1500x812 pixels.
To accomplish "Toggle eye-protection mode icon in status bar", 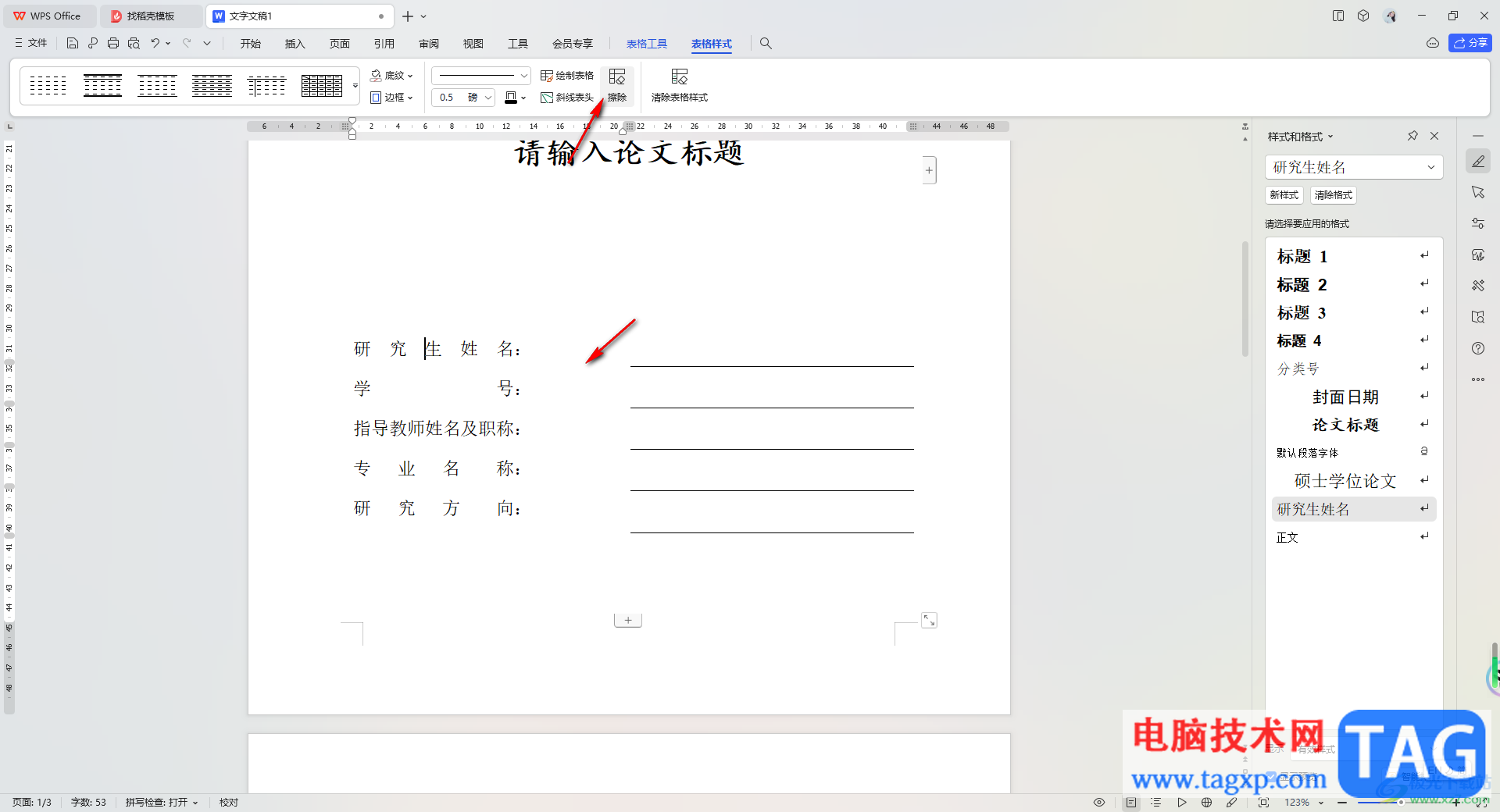I will tap(1099, 803).
